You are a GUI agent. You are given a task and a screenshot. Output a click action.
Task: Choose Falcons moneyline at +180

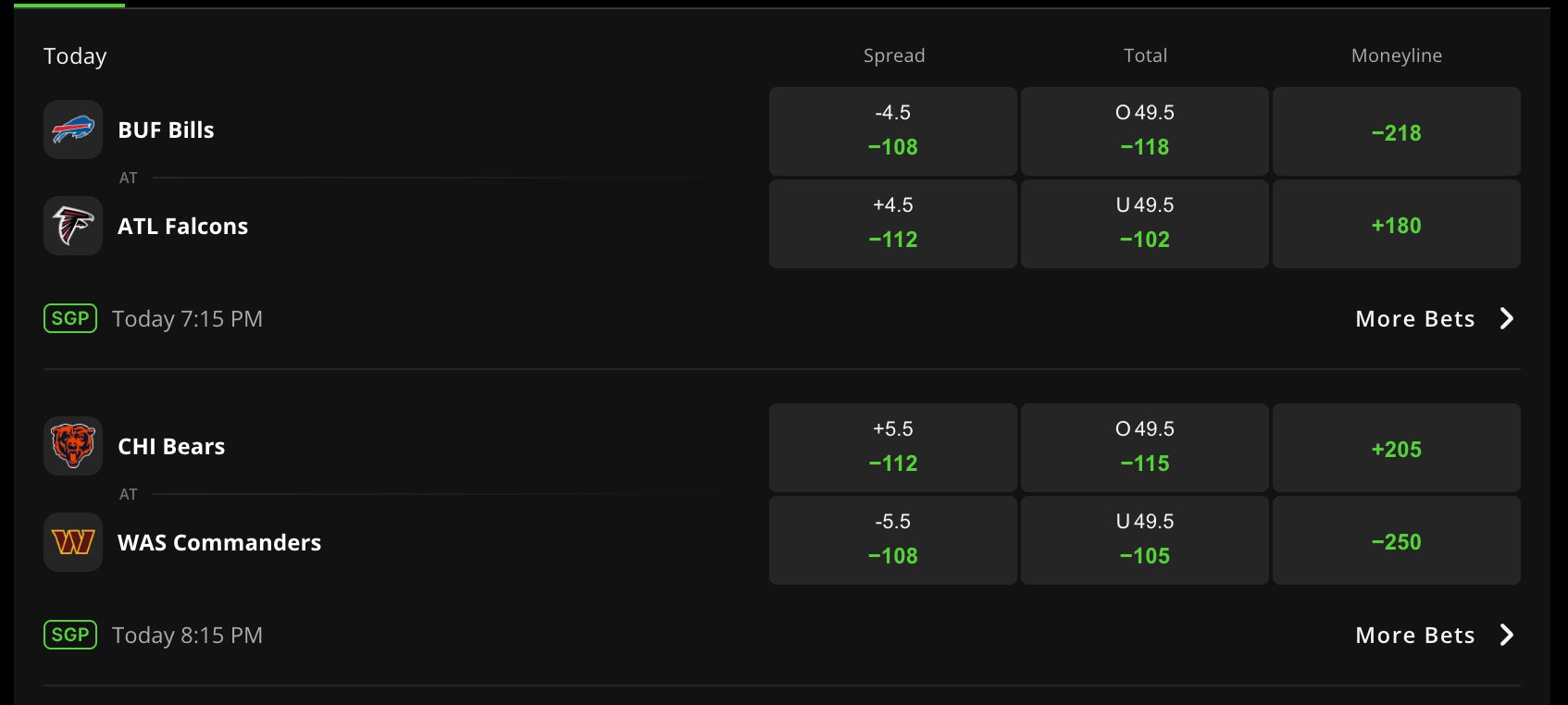tap(1397, 224)
